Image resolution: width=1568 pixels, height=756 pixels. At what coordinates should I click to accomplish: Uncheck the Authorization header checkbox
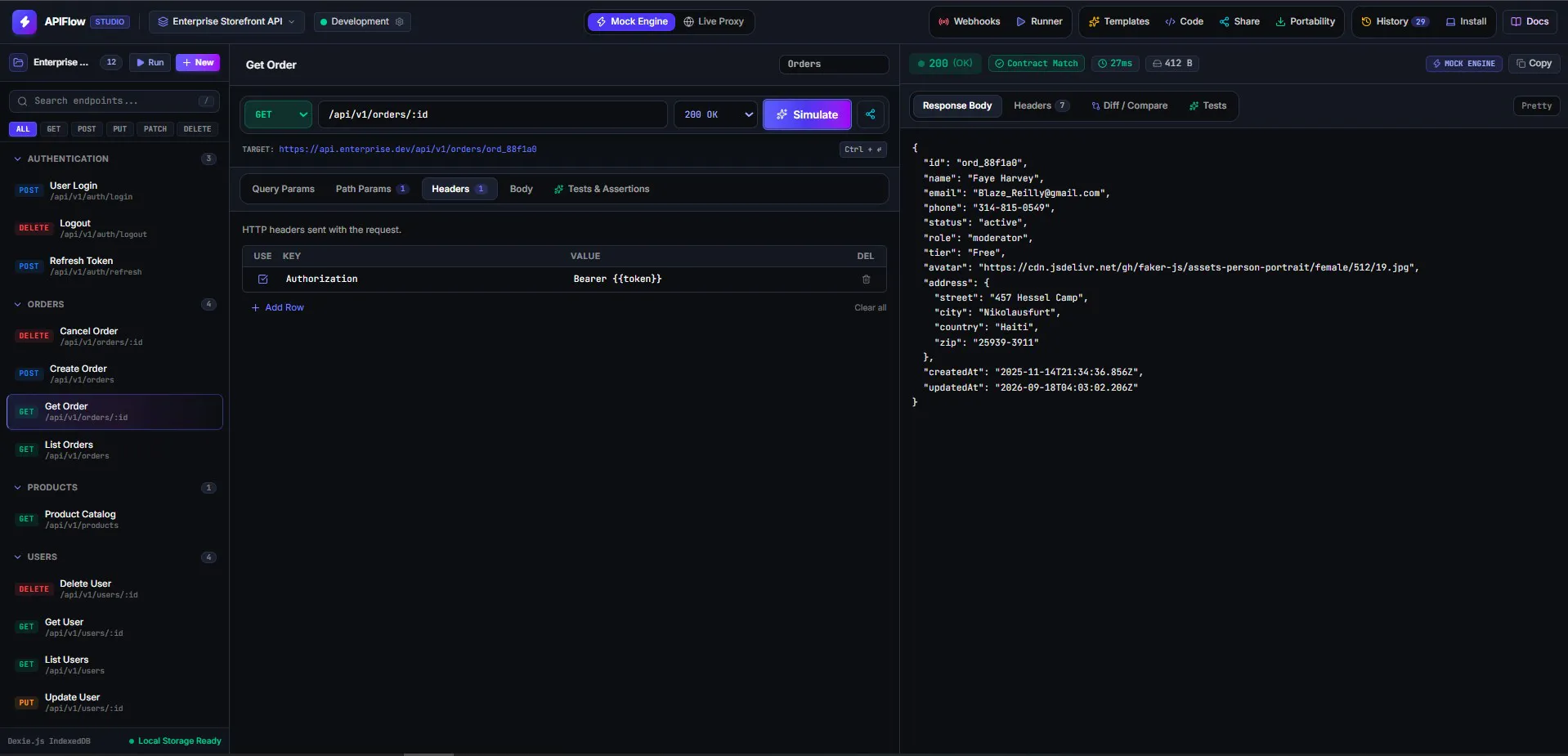pos(263,280)
